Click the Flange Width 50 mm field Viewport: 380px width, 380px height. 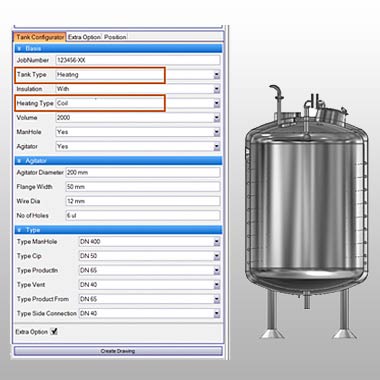(x=143, y=187)
